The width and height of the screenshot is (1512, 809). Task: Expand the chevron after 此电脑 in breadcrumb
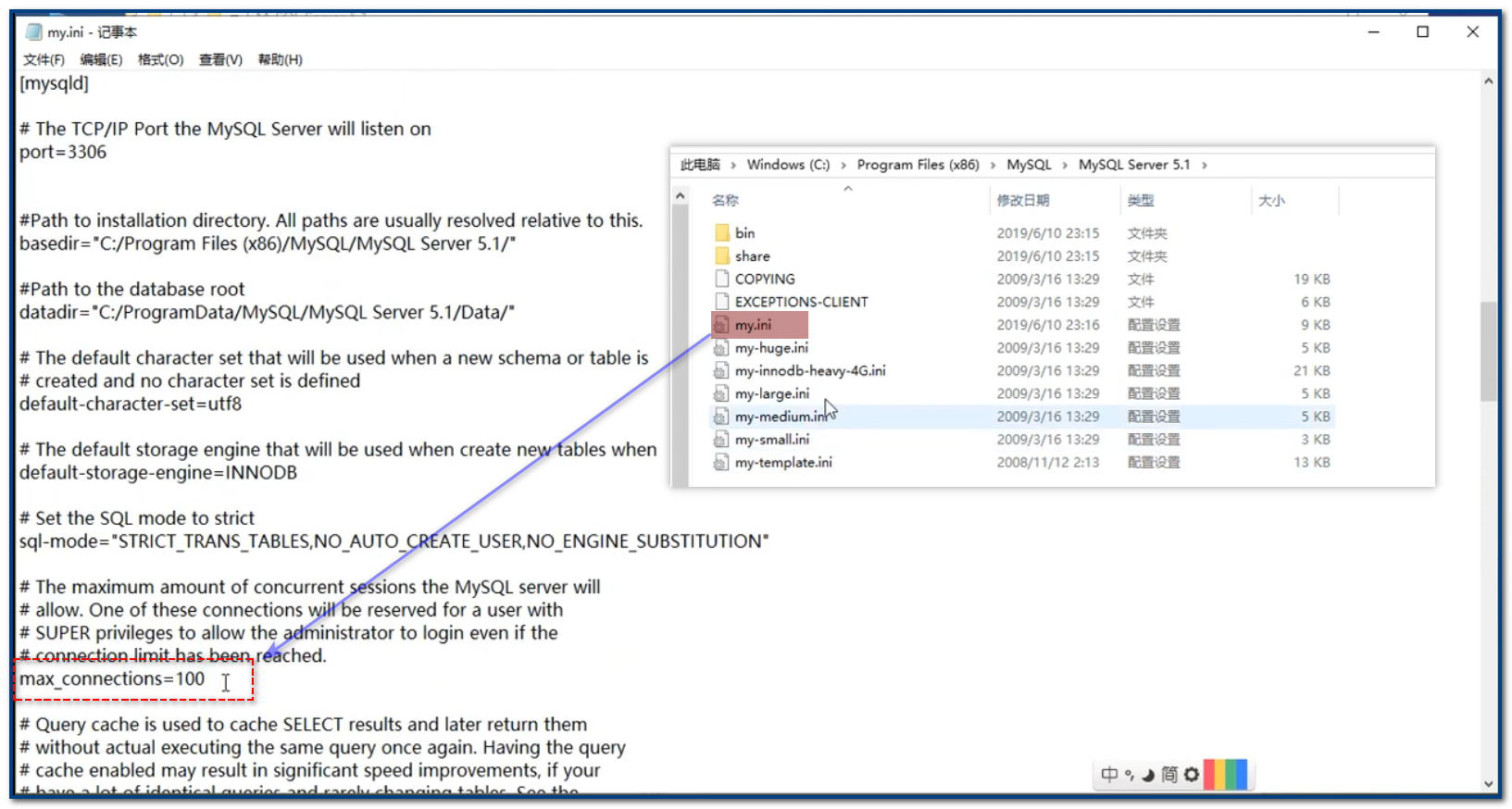pos(733,166)
